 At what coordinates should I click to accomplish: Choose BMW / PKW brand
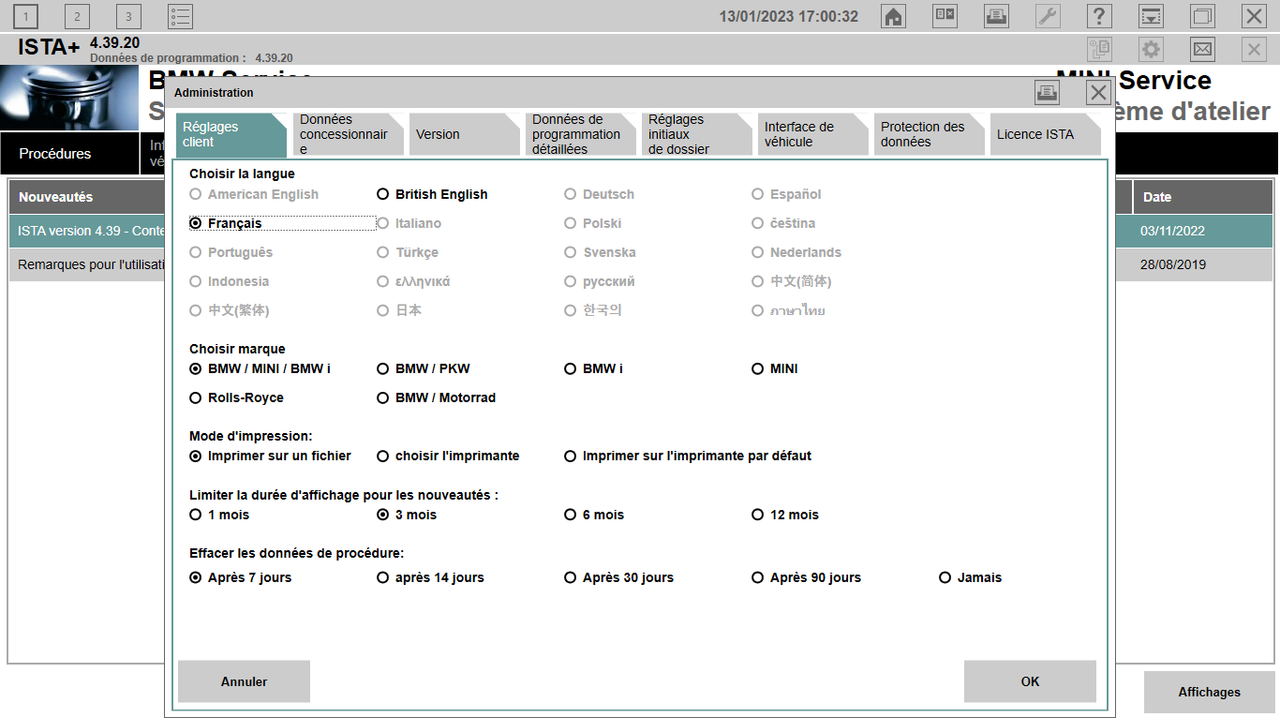(x=423, y=368)
